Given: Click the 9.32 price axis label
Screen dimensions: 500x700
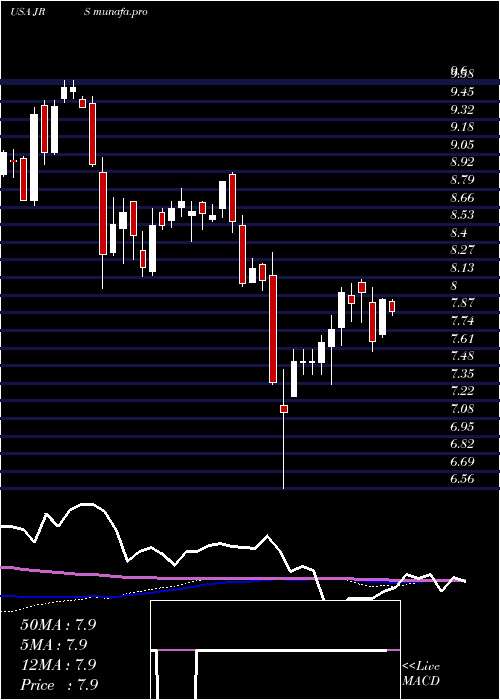Looking at the screenshot, I should (x=462, y=110).
